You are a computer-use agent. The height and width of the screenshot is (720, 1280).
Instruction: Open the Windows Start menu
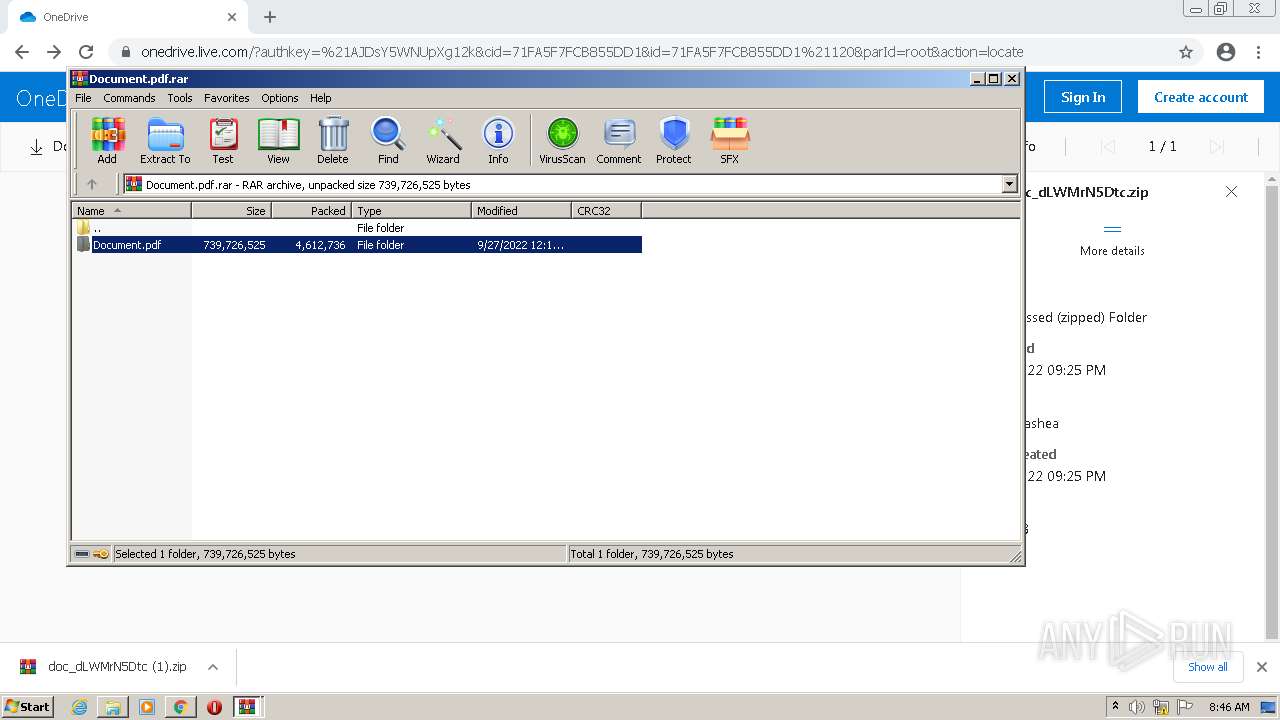28,706
